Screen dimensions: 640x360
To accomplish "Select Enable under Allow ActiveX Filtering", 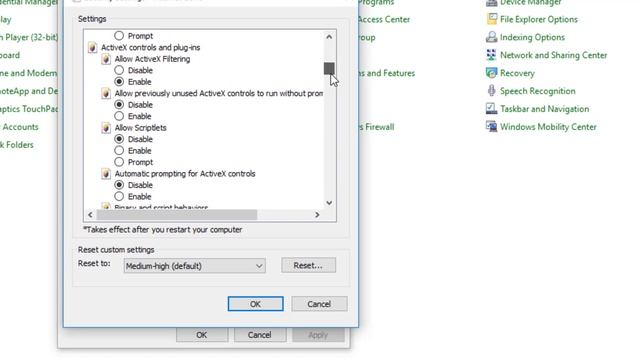I will 119,82.
